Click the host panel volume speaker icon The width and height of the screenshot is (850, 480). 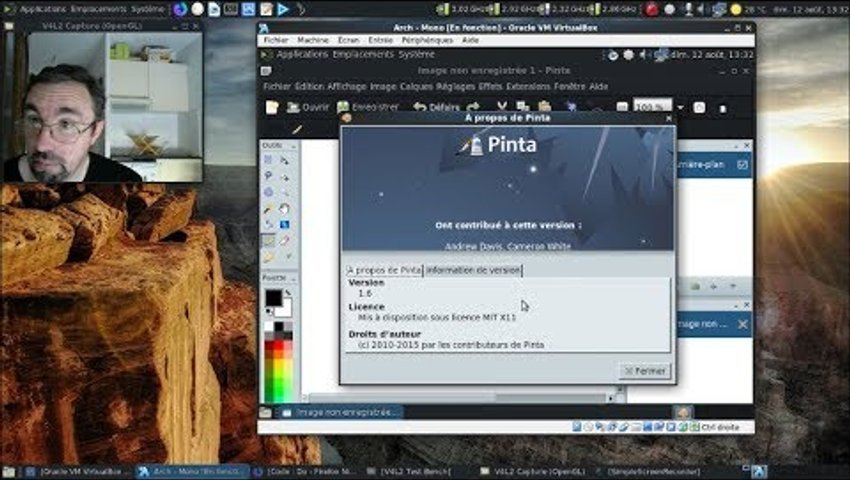700,9
